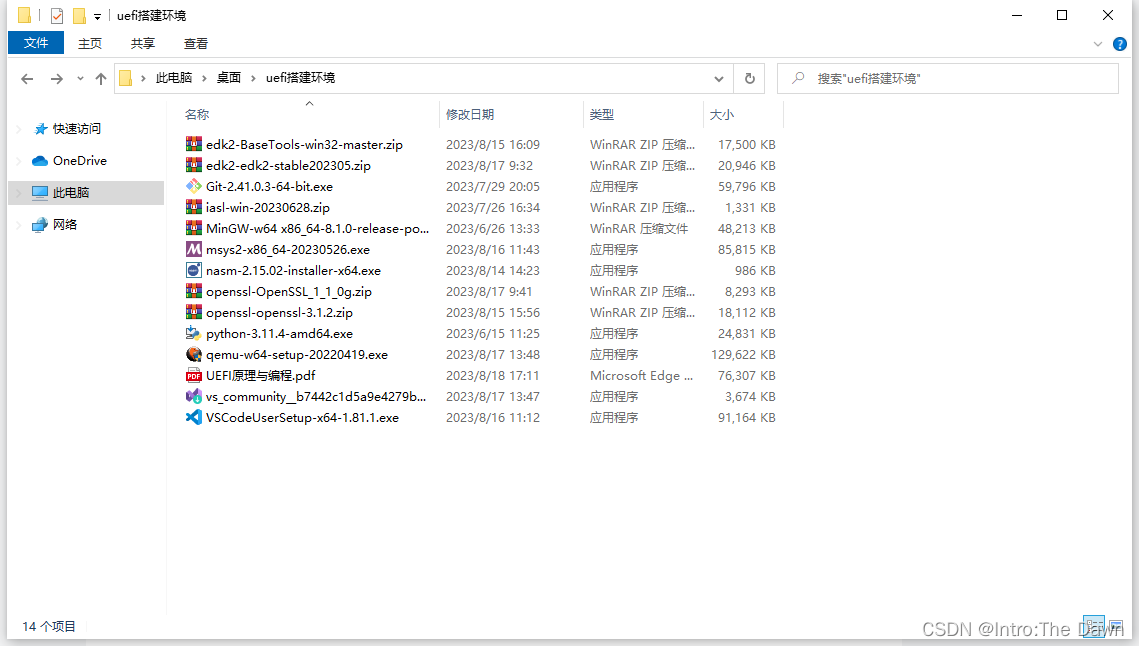Expand Network (网络) tree node arrow
The image size is (1139, 646).
(19, 225)
